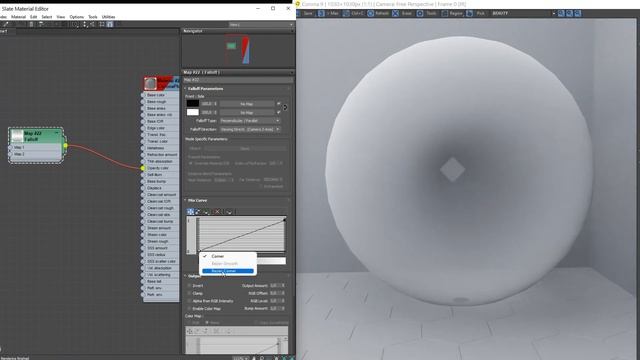Screen dimensions: 640x360
Task: Open the BEAUTY render element dropdown
Action: [524, 13]
